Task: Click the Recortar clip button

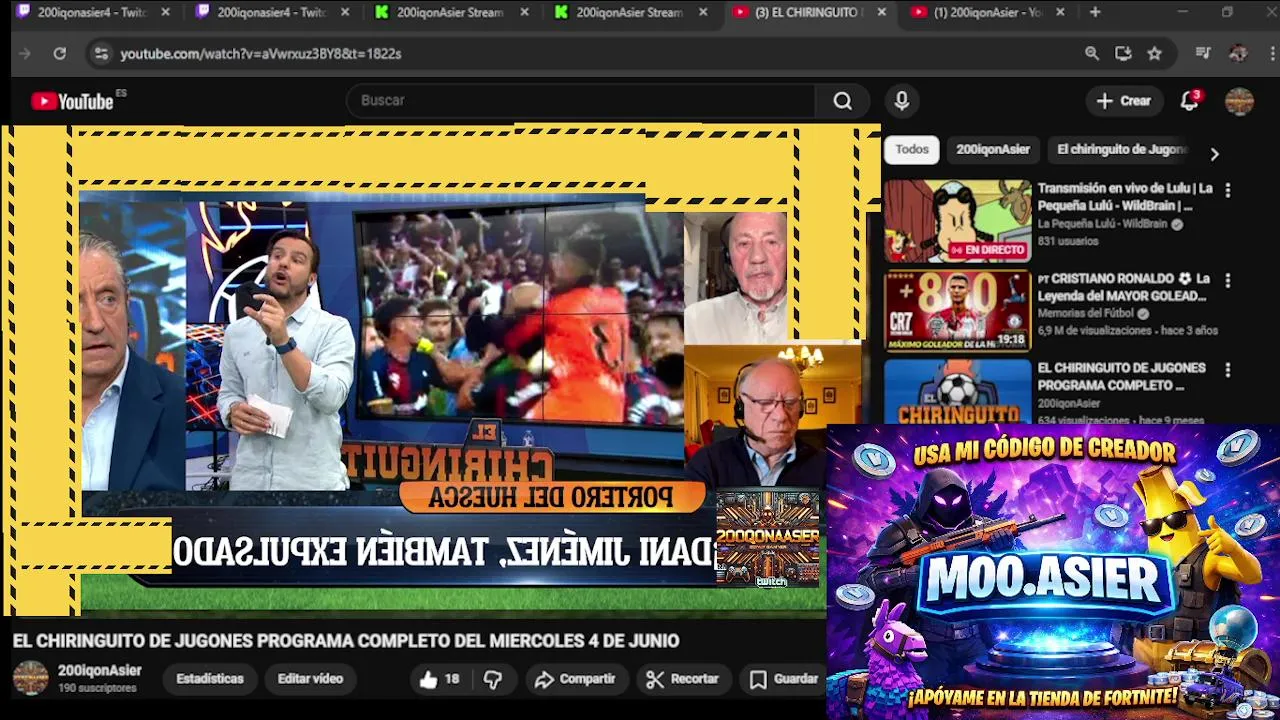Action: [x=682, y=679]
